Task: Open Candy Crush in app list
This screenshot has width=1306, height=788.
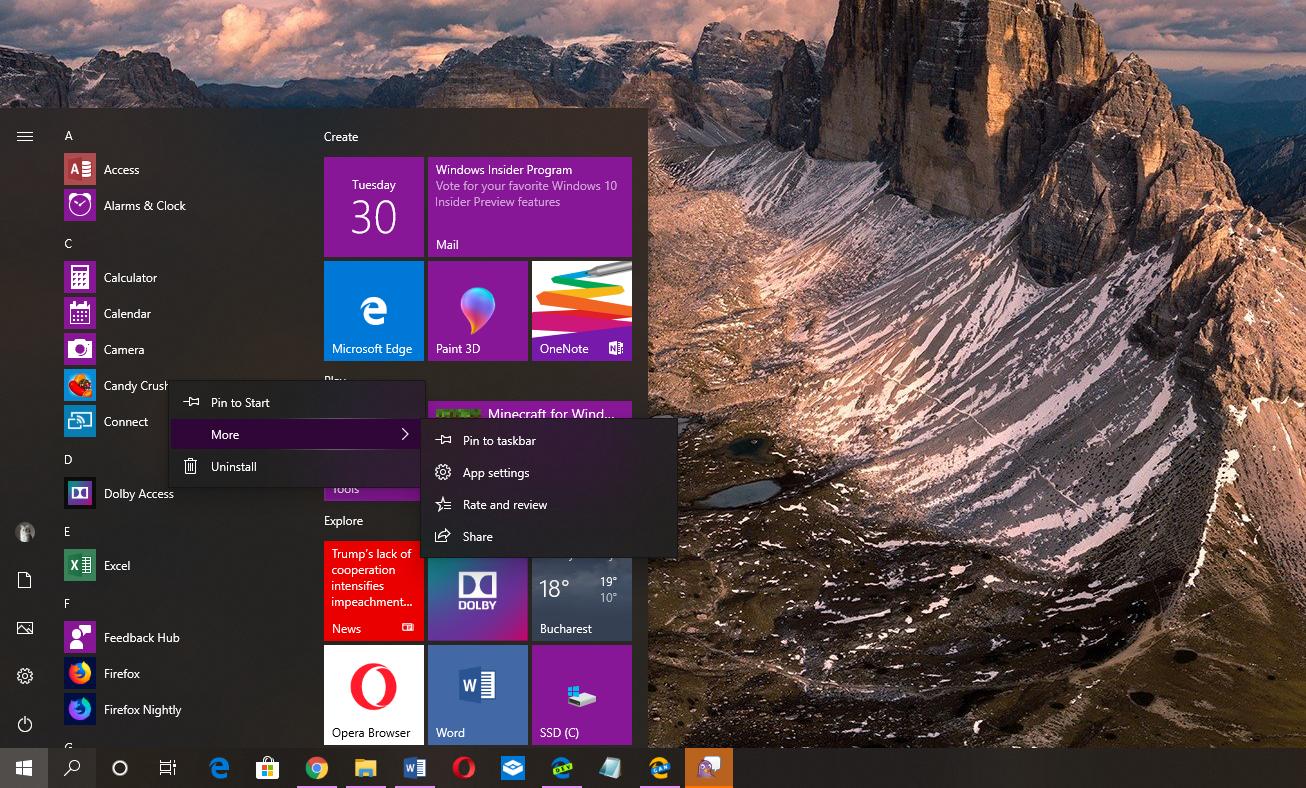Action: (x=116, y=386)
